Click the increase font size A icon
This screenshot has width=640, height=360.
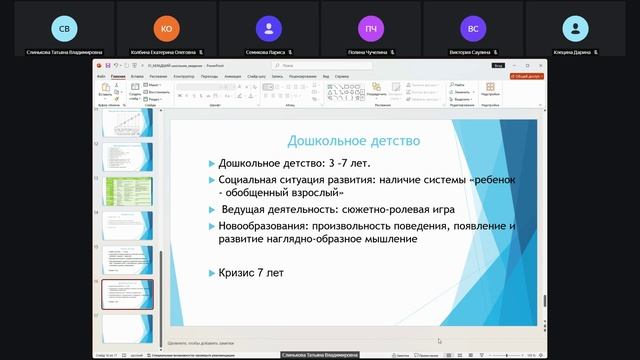(x=240, y=87)
